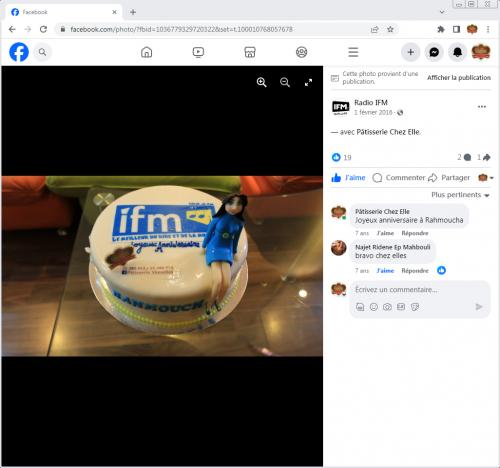Open the account profile avatar in Facebook header
The height and width of the screenshot is (468, 500).
click(481, 52)
